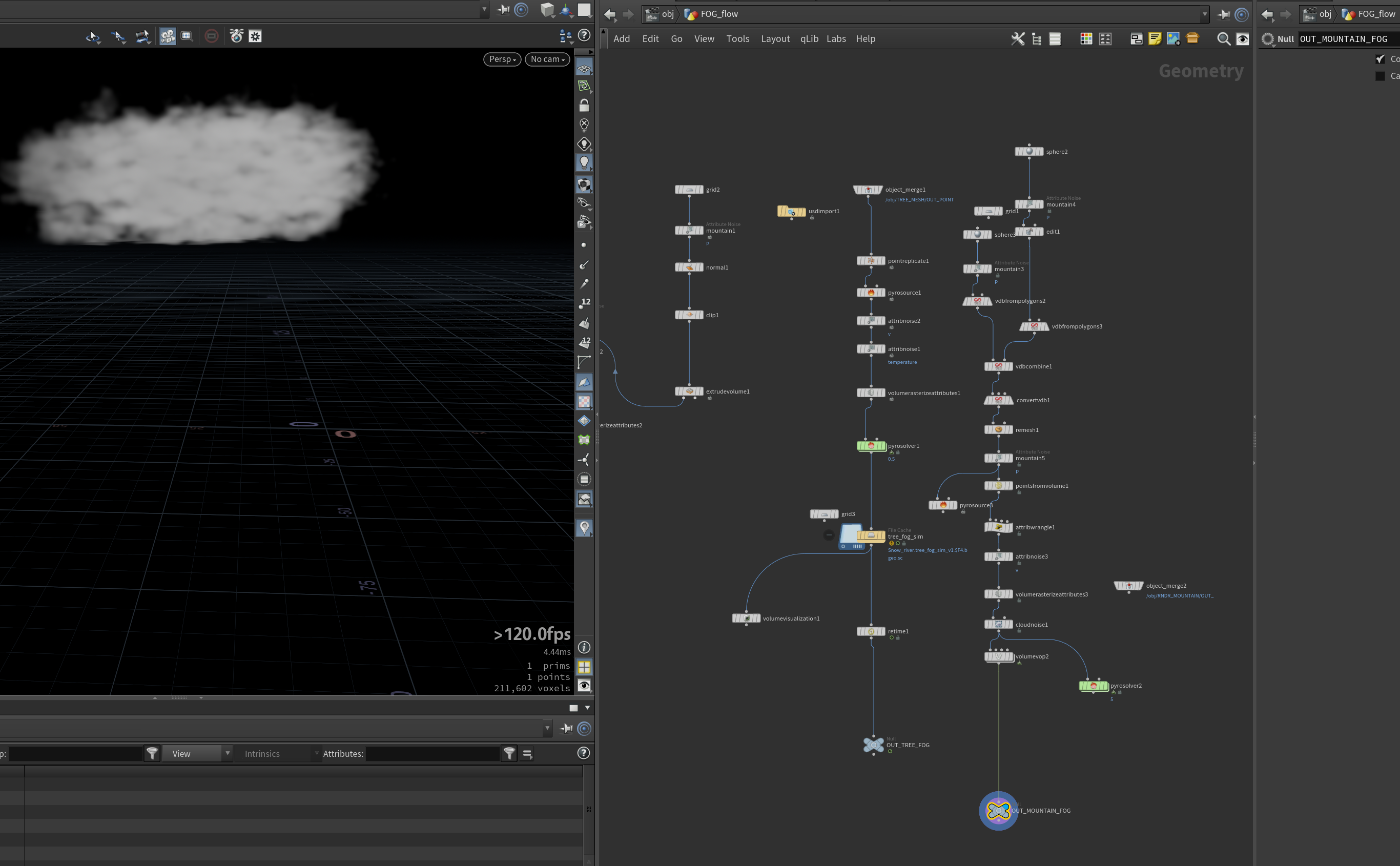Click the pyrosolver1 node
1400x866 pixels.
[871, 446]
